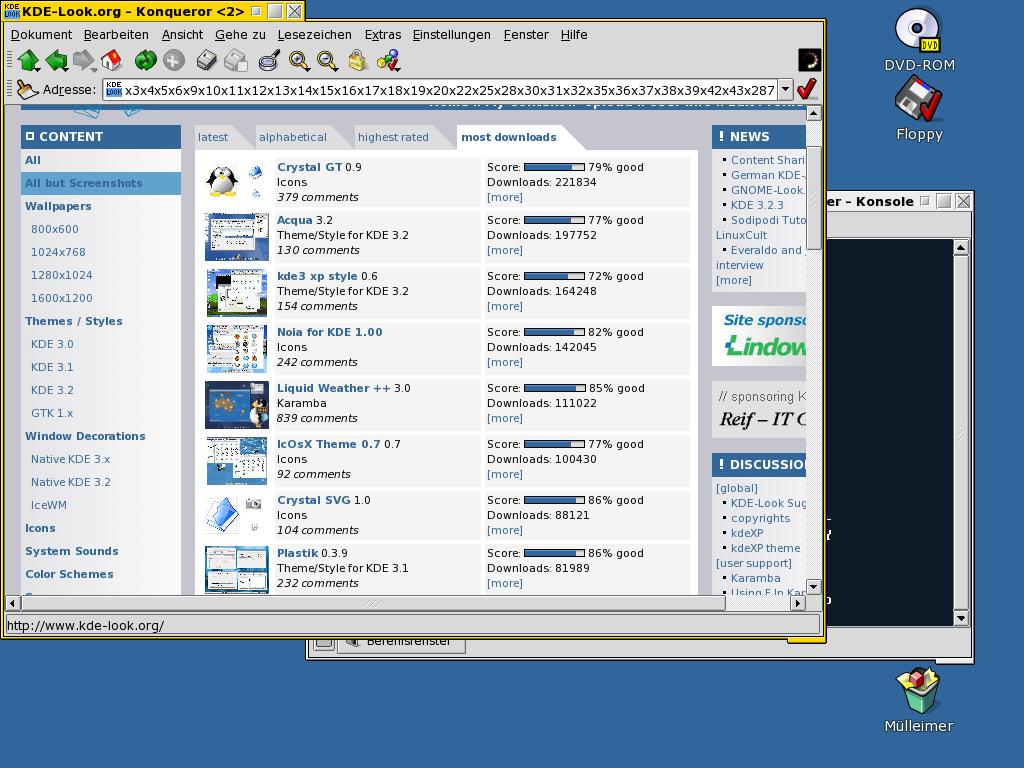This screenshot has width=1024, height=768.
Task: Click the padlock Security icon
Action: (357, 61)
